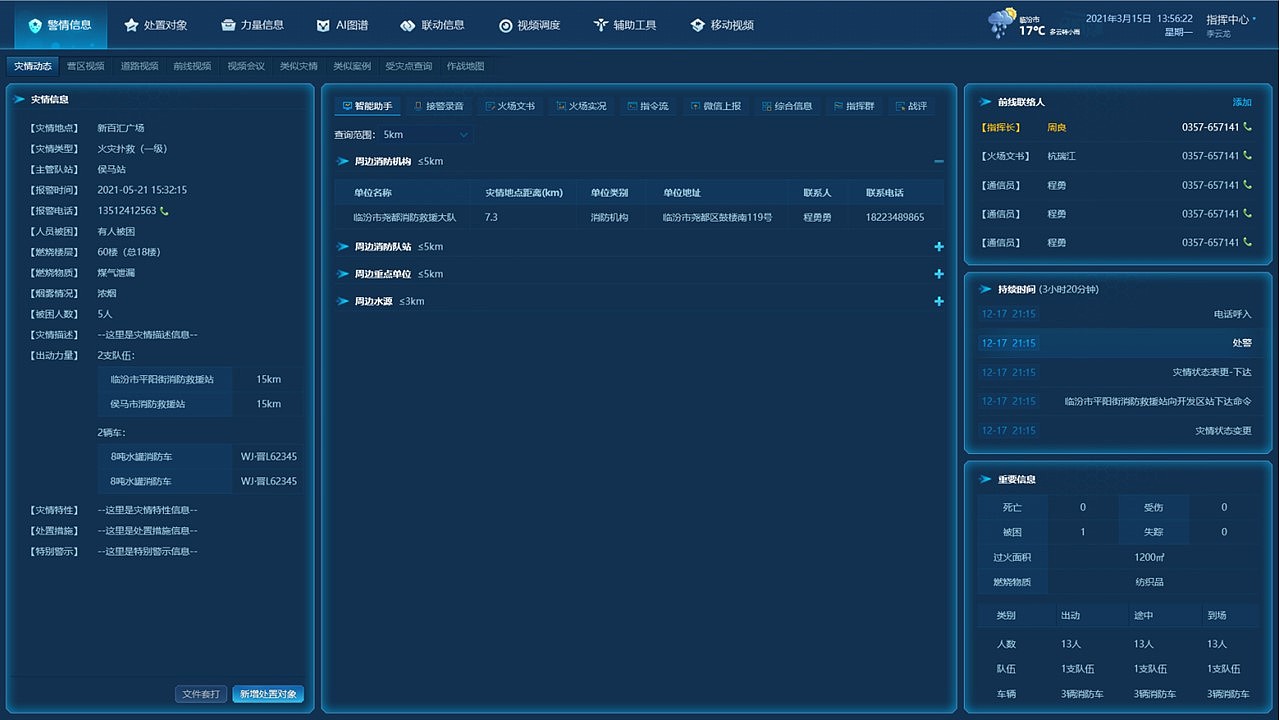Click the 指挥长 name 周良
The width and height of the screenshot is (1280, 720).
[x=1057, y=128]
